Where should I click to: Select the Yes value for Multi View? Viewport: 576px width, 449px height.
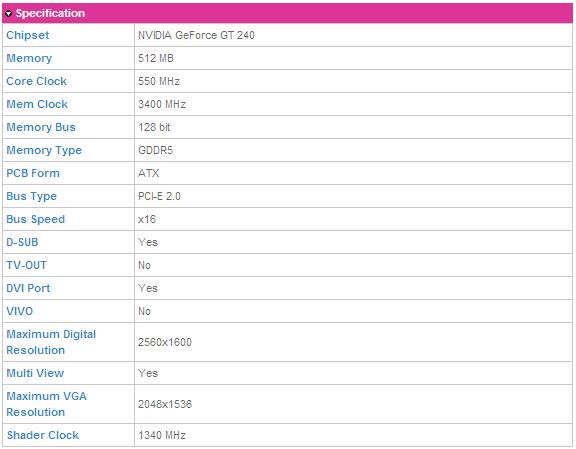pos(148,373)
